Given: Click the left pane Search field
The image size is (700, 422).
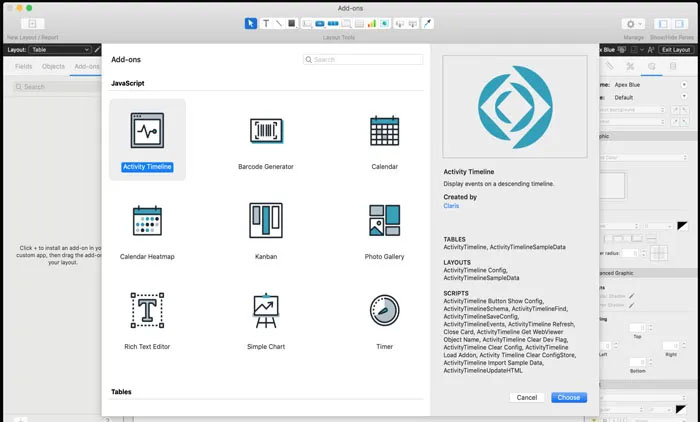Looking at the screenshot, I should click(57, 87).
